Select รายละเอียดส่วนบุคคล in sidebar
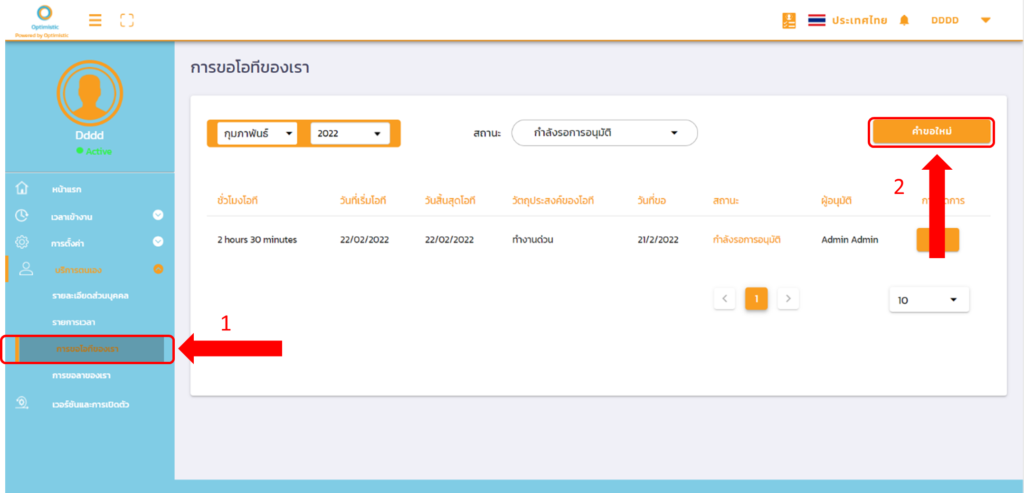Viewport: 1024px width, 493px height. (x=90, y=296)
